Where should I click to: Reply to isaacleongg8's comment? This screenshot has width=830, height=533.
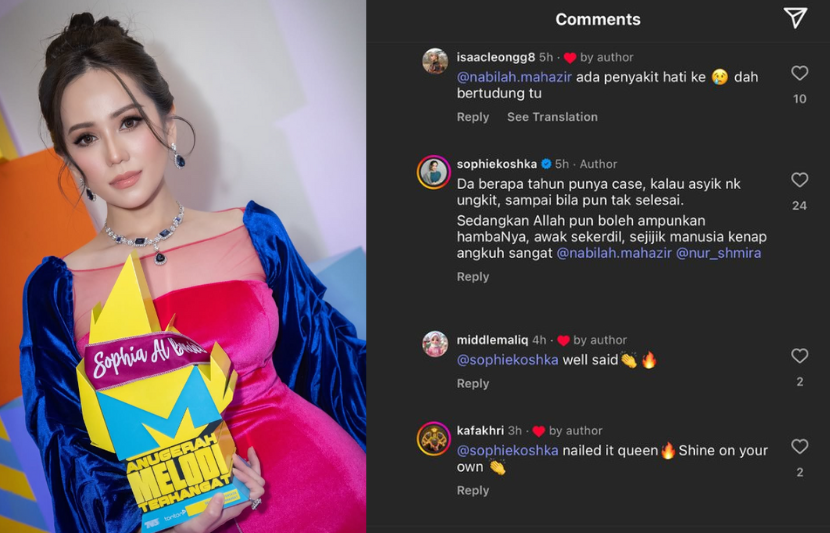tap(473, 117)
